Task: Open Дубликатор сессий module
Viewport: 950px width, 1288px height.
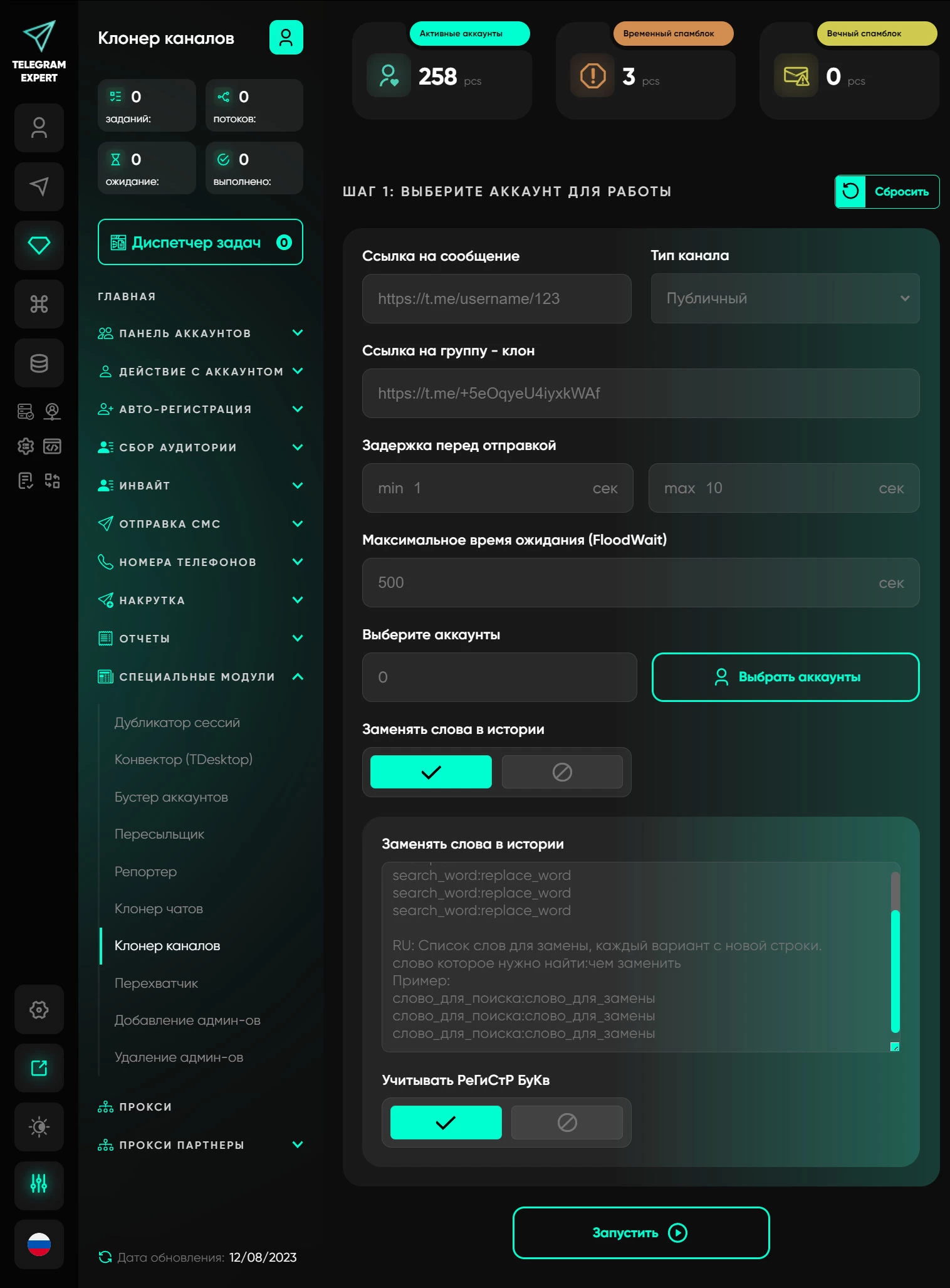Action: point(177,723)
